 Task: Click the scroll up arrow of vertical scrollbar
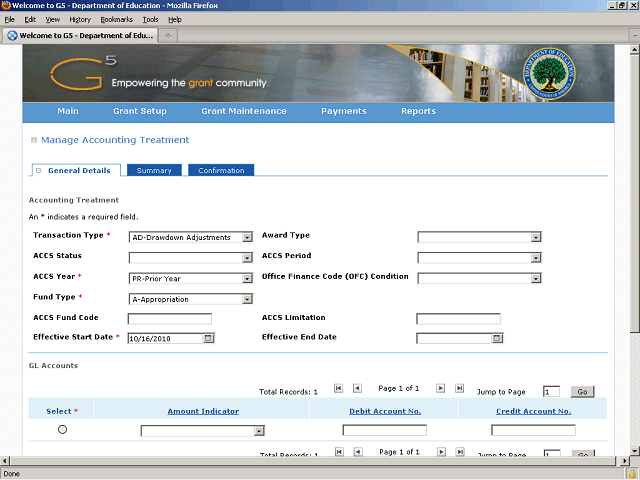634,50
